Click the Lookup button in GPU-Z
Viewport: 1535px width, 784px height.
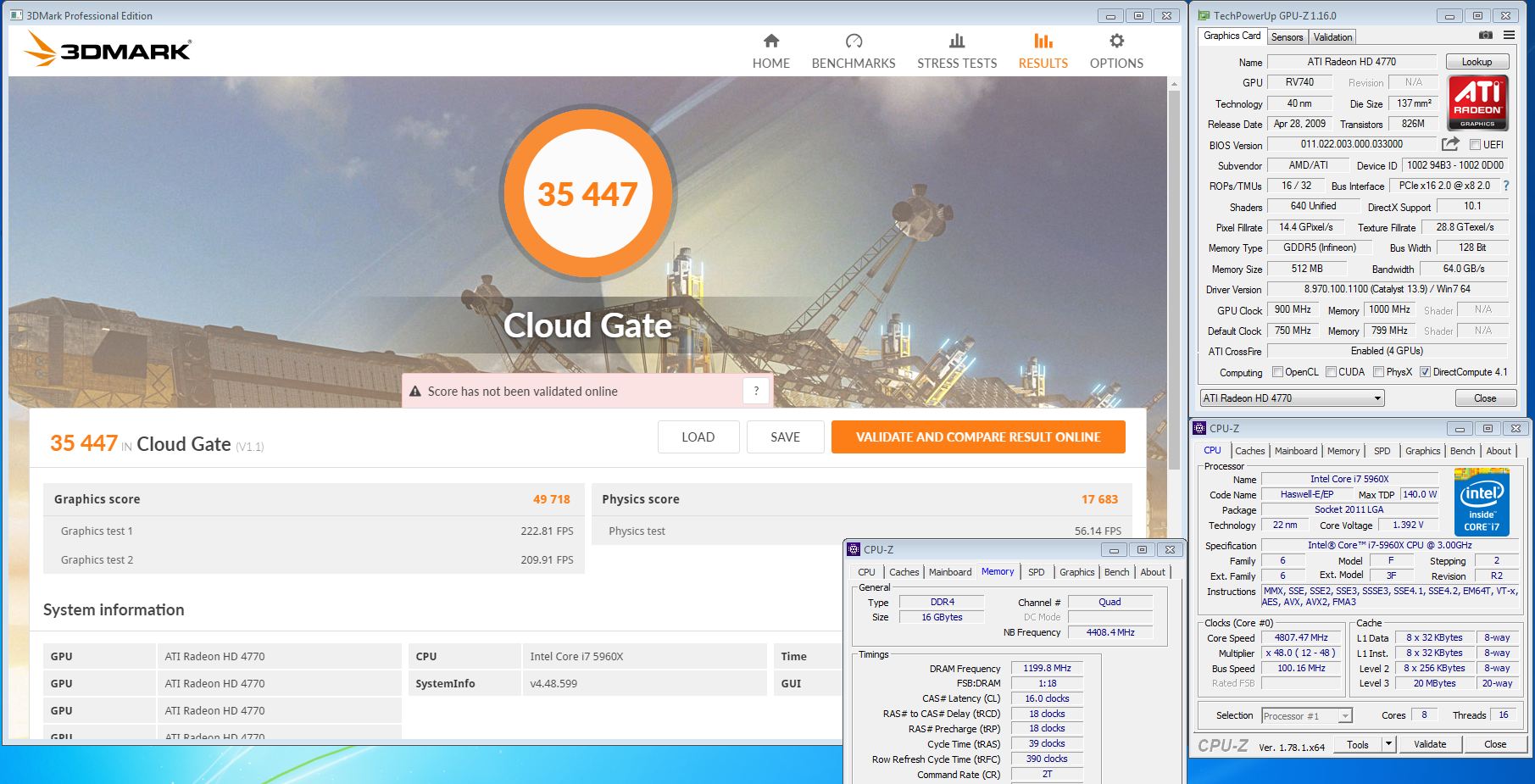tap(1476, 62)
